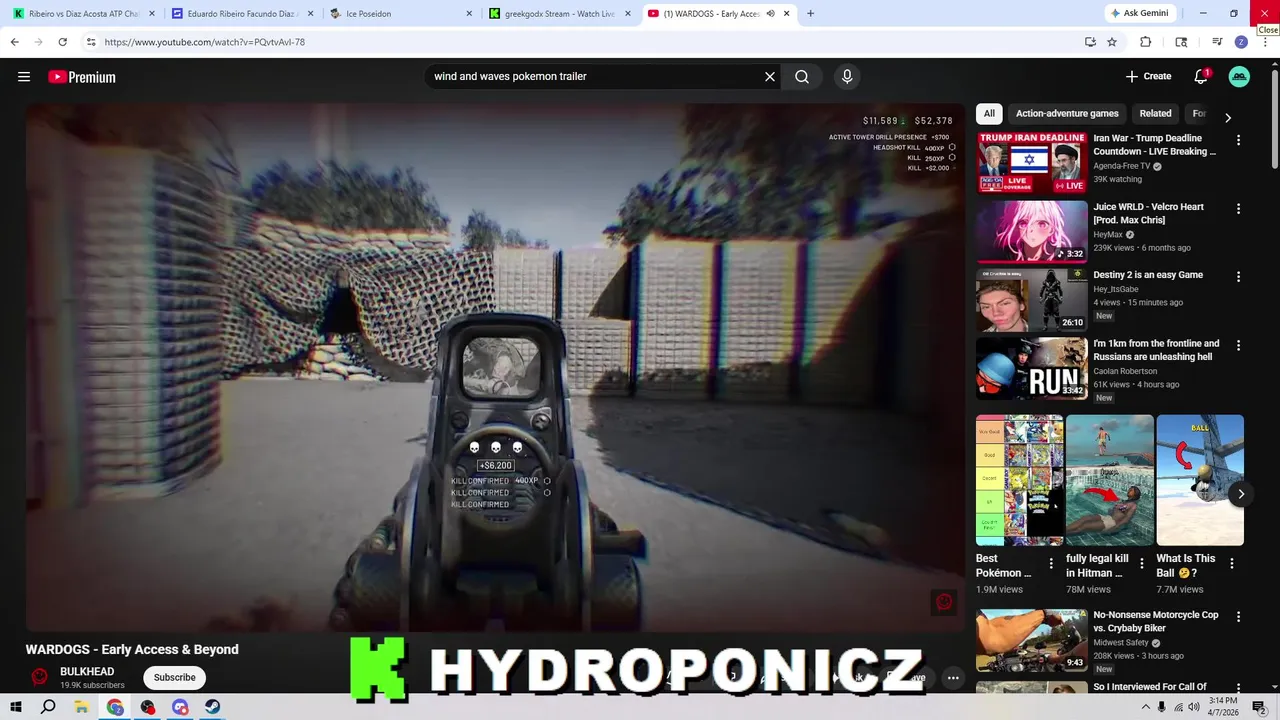Open the YouTube guide hamburger menu
Viewport: 1280px width, 720px height.
[24, 77]
